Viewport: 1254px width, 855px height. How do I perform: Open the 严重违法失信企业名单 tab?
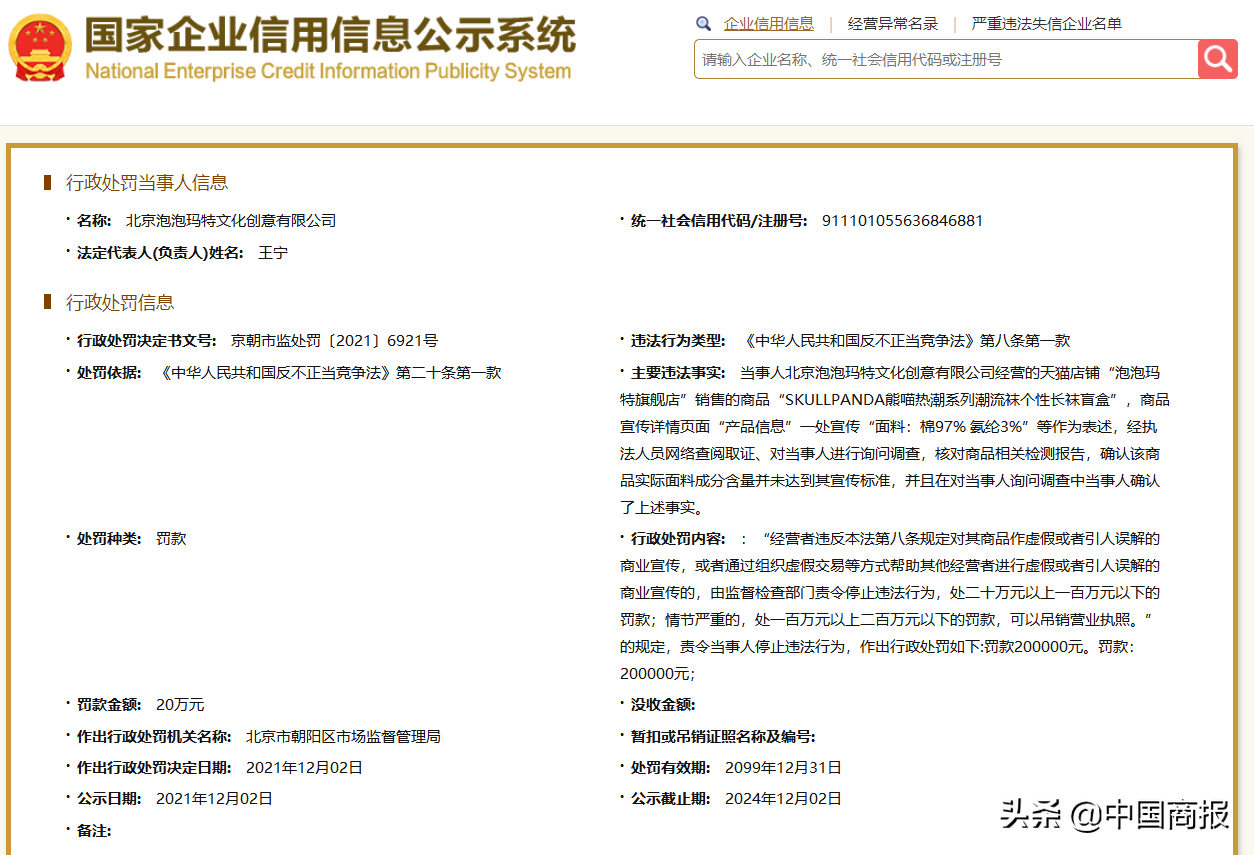coord(1047,24)
